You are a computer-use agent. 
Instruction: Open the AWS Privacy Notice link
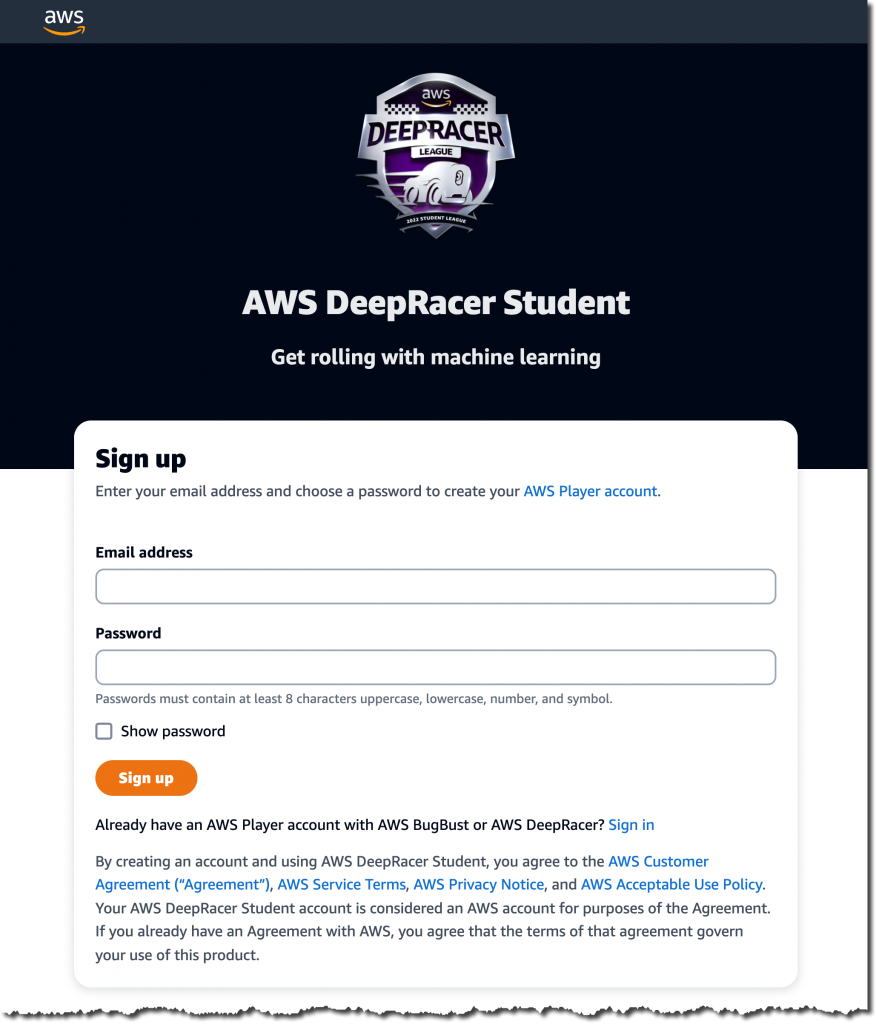click(478, 884)
